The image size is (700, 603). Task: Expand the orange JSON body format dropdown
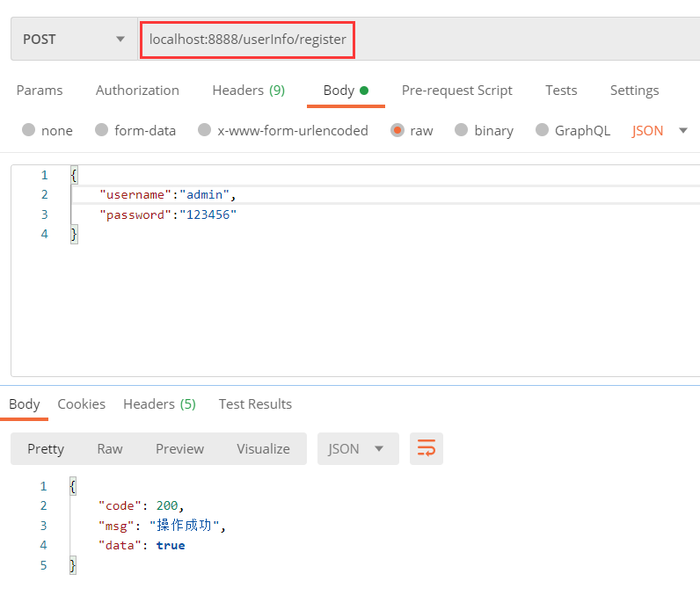pos(660,130)
